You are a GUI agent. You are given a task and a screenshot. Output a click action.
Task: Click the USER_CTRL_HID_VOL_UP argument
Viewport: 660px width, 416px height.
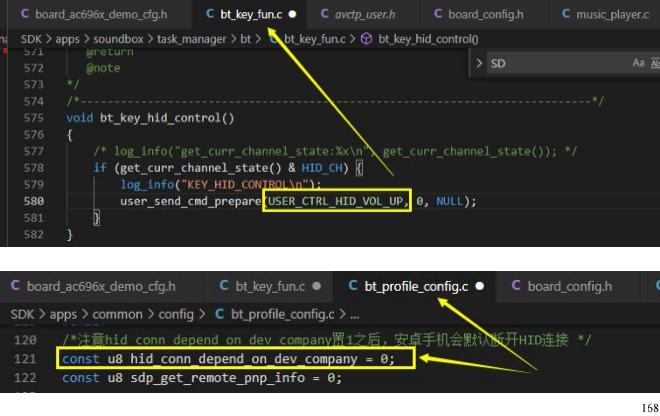[x=335, y=201]
